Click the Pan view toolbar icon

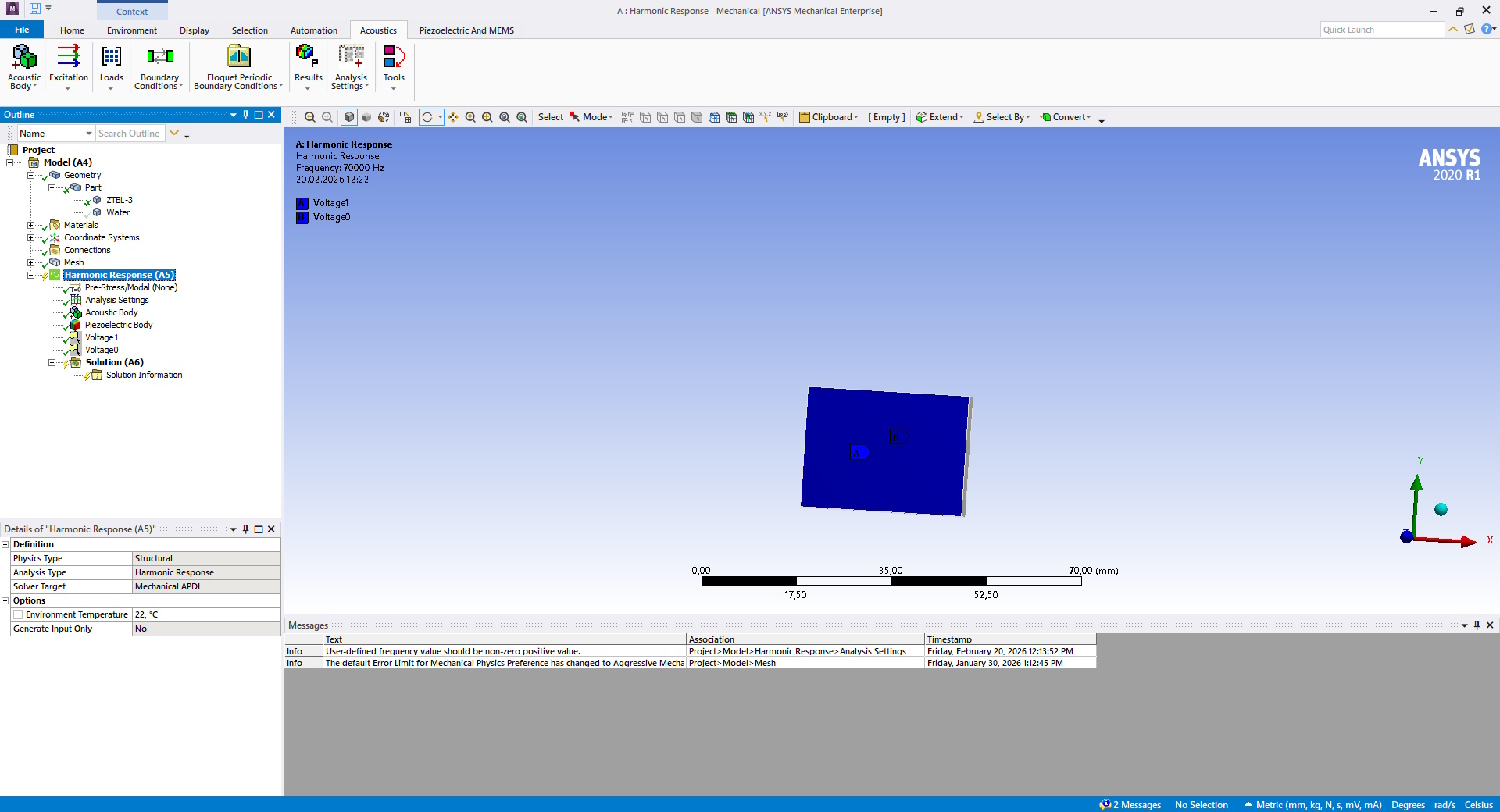pyautogui.click(x=453, y=117)
